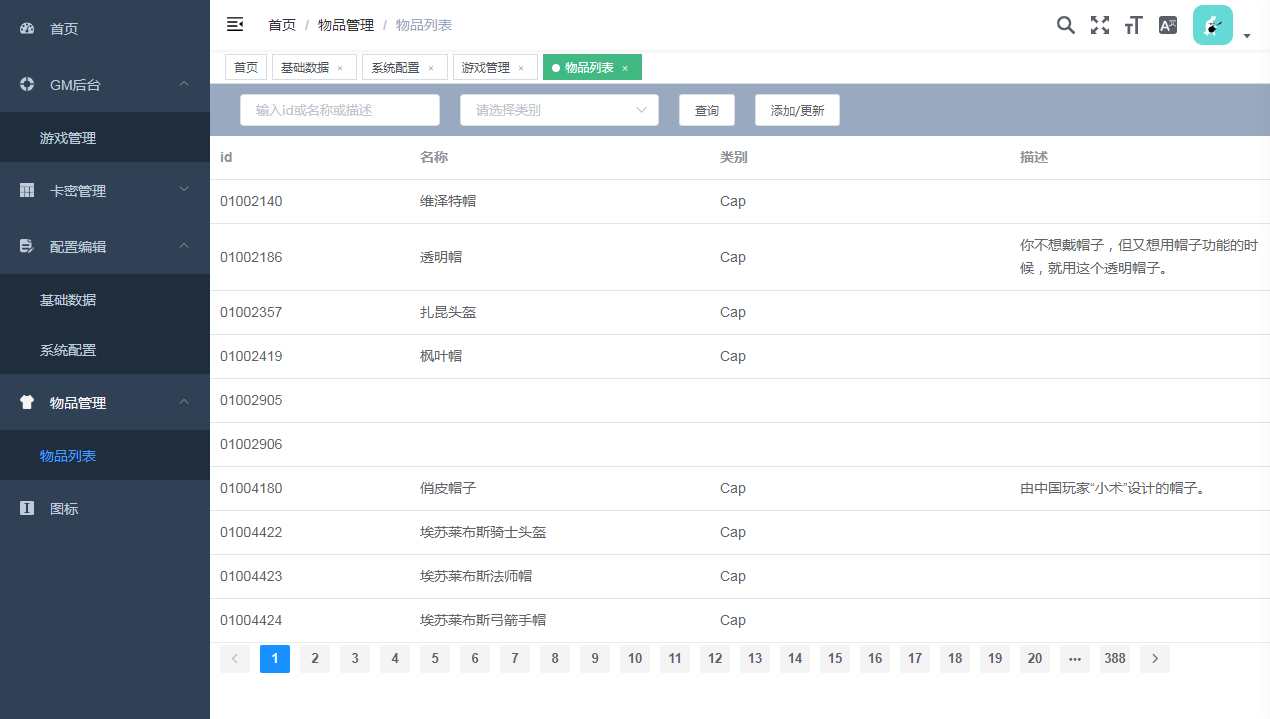Click the 添加/更新 button
Viewport: 1270px width, 719px height.
(797, 110)
